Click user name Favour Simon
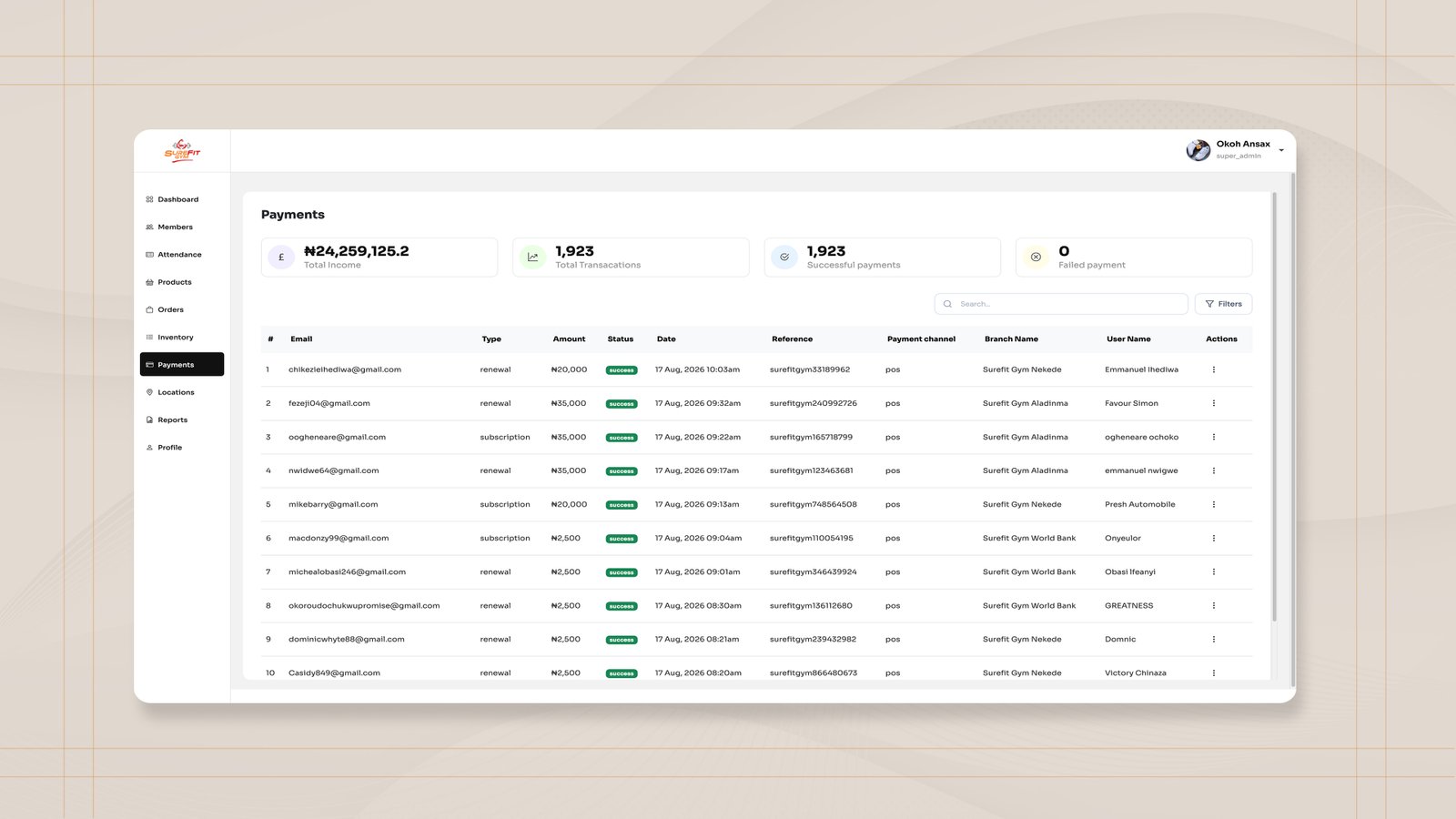1456x819 pixels. click(1131, 403)
